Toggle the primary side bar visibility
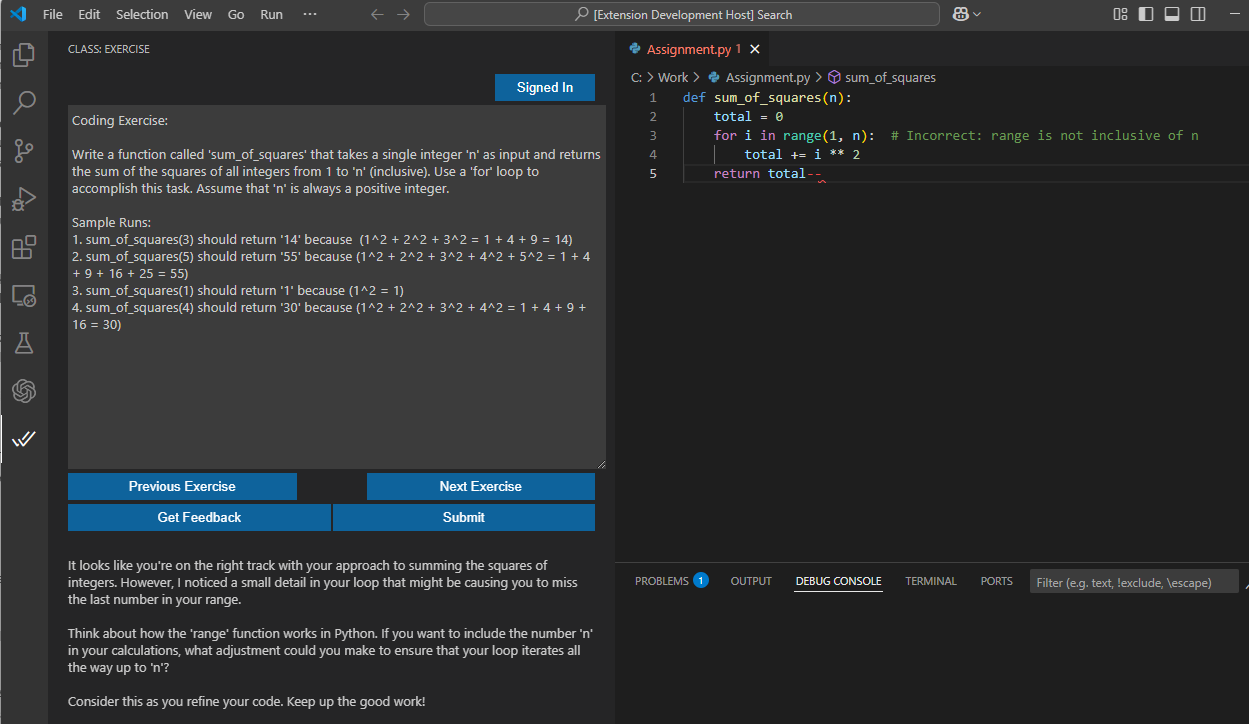The height and width of the screenshot is (724, 1249). pyautogui.click(x=1146, y=14)
